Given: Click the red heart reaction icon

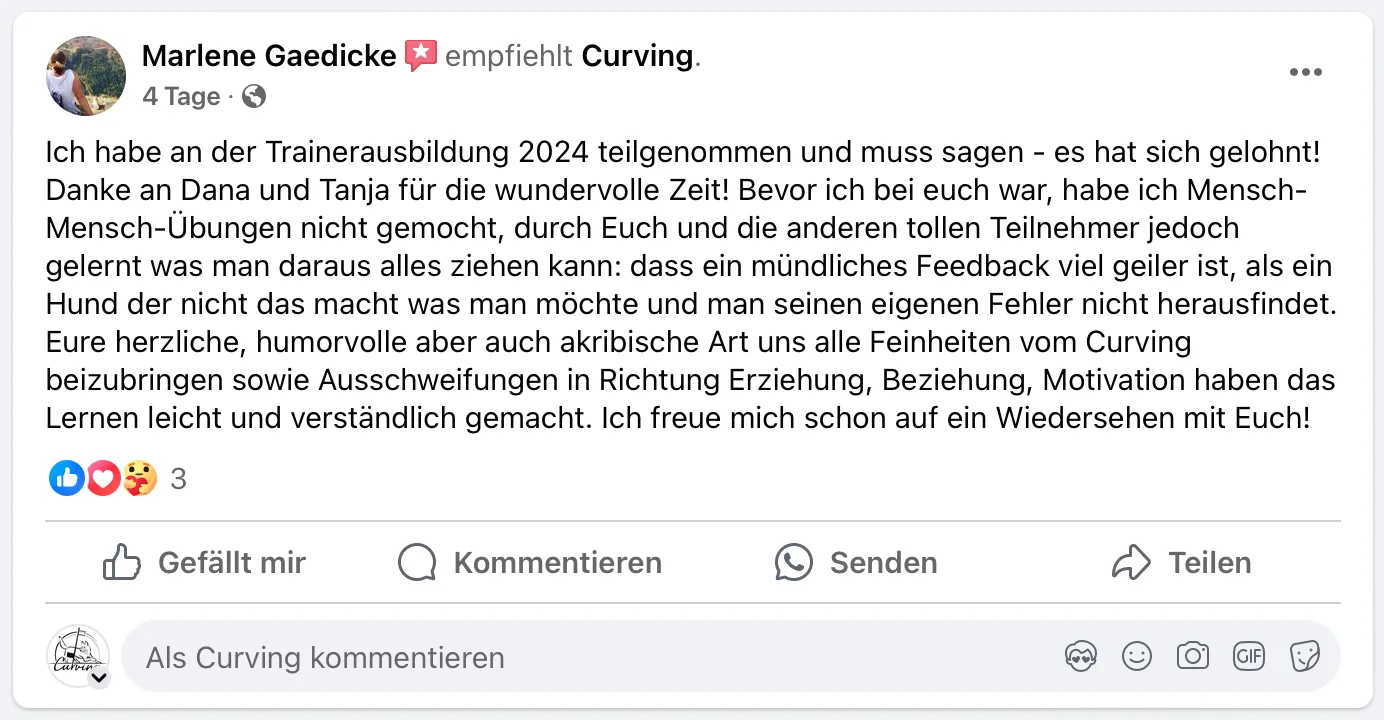Looking at the screenshot, I should click(x=103, y=480).
